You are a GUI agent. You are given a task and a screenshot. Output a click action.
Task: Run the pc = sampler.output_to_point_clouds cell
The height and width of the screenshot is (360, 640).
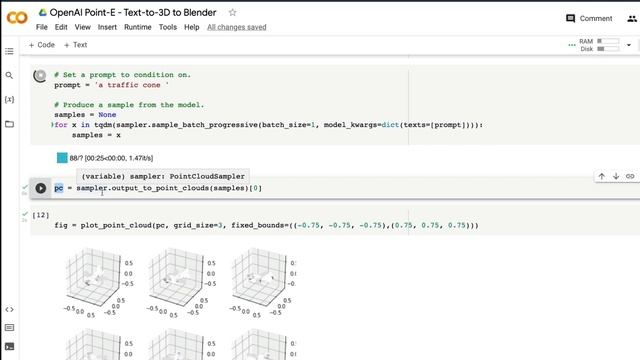tap(40, 188)
